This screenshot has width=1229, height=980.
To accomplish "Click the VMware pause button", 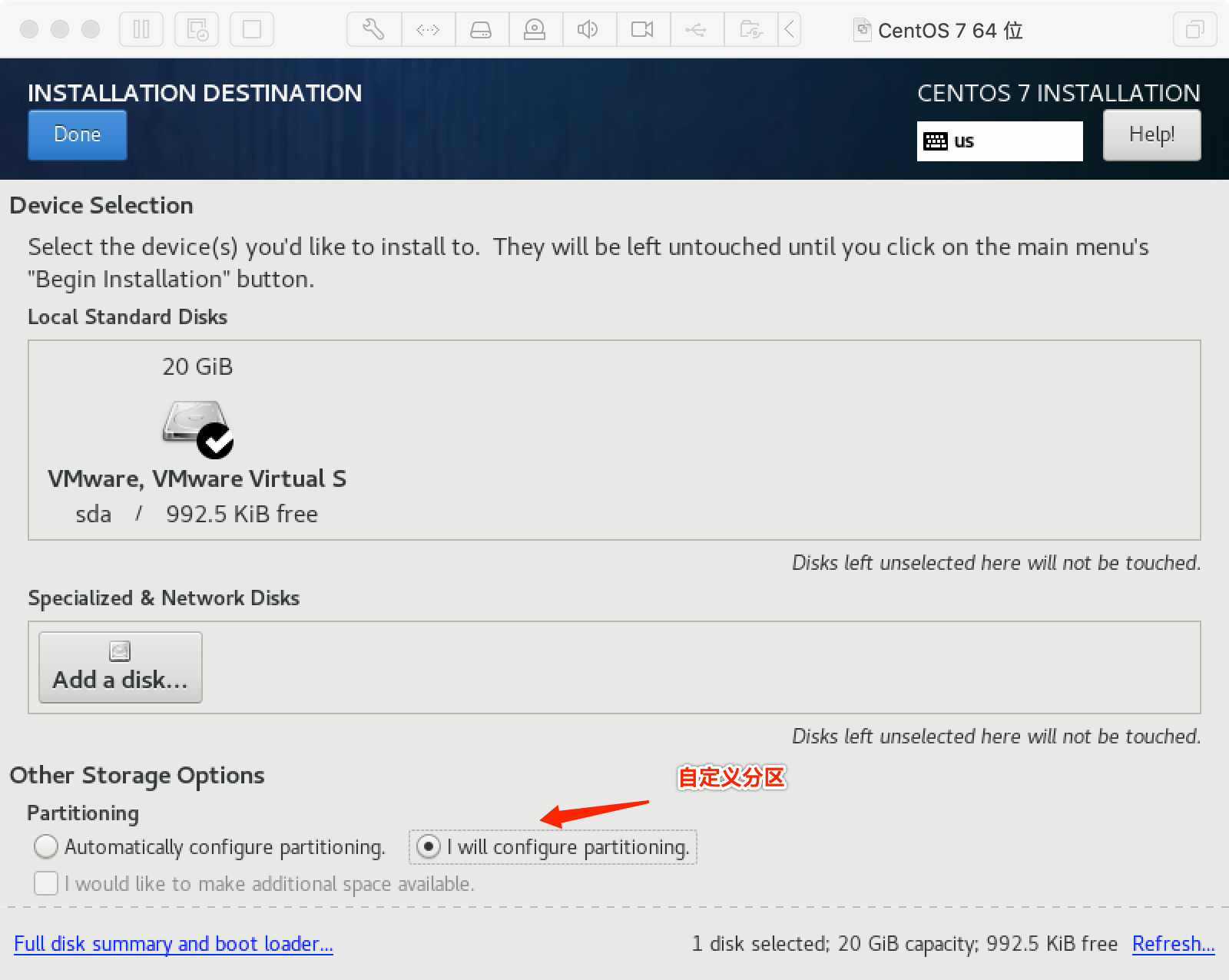I will coord(141,30).
